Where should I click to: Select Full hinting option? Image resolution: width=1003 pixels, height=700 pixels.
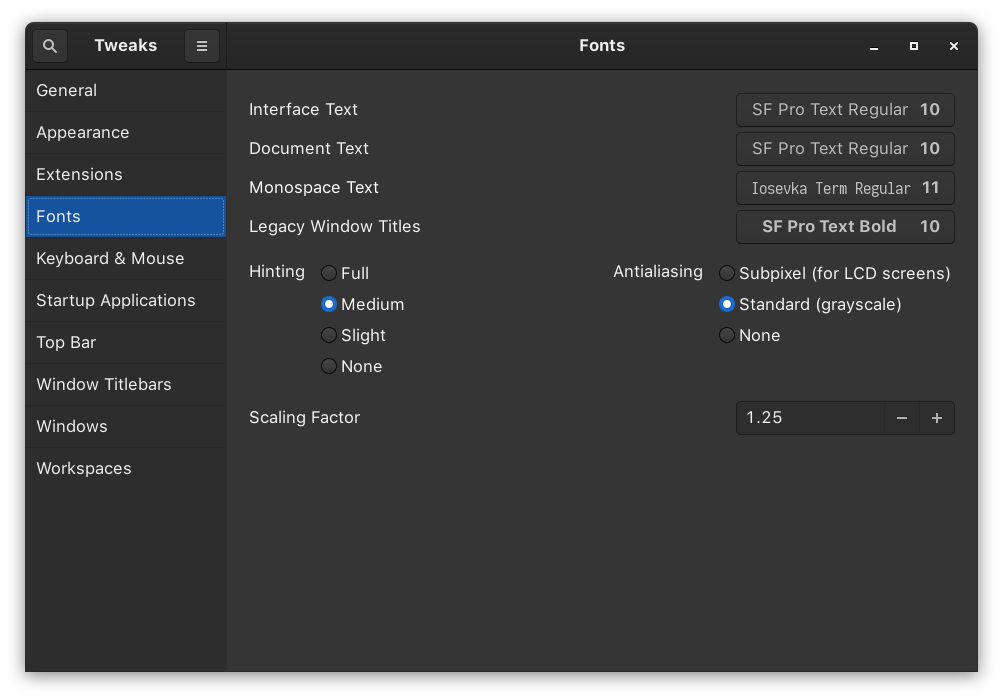coord(345,273)
